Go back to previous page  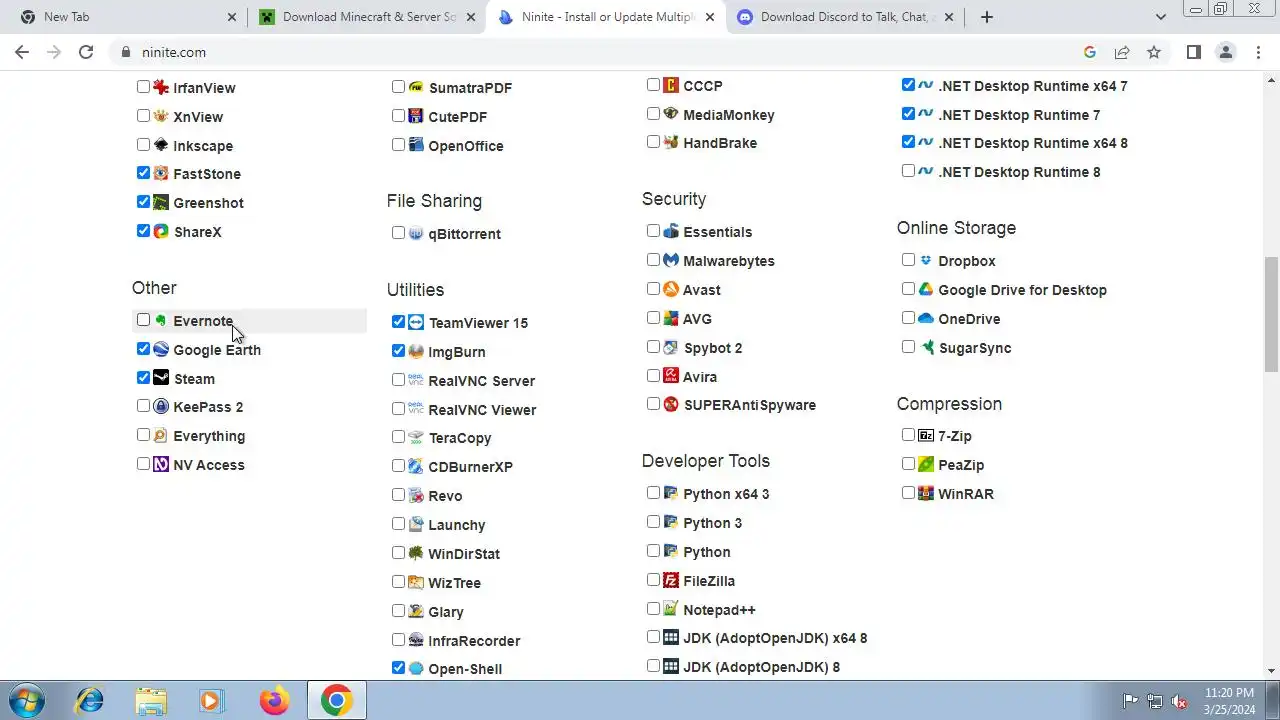pyautogui.click(x=22, y=52)
